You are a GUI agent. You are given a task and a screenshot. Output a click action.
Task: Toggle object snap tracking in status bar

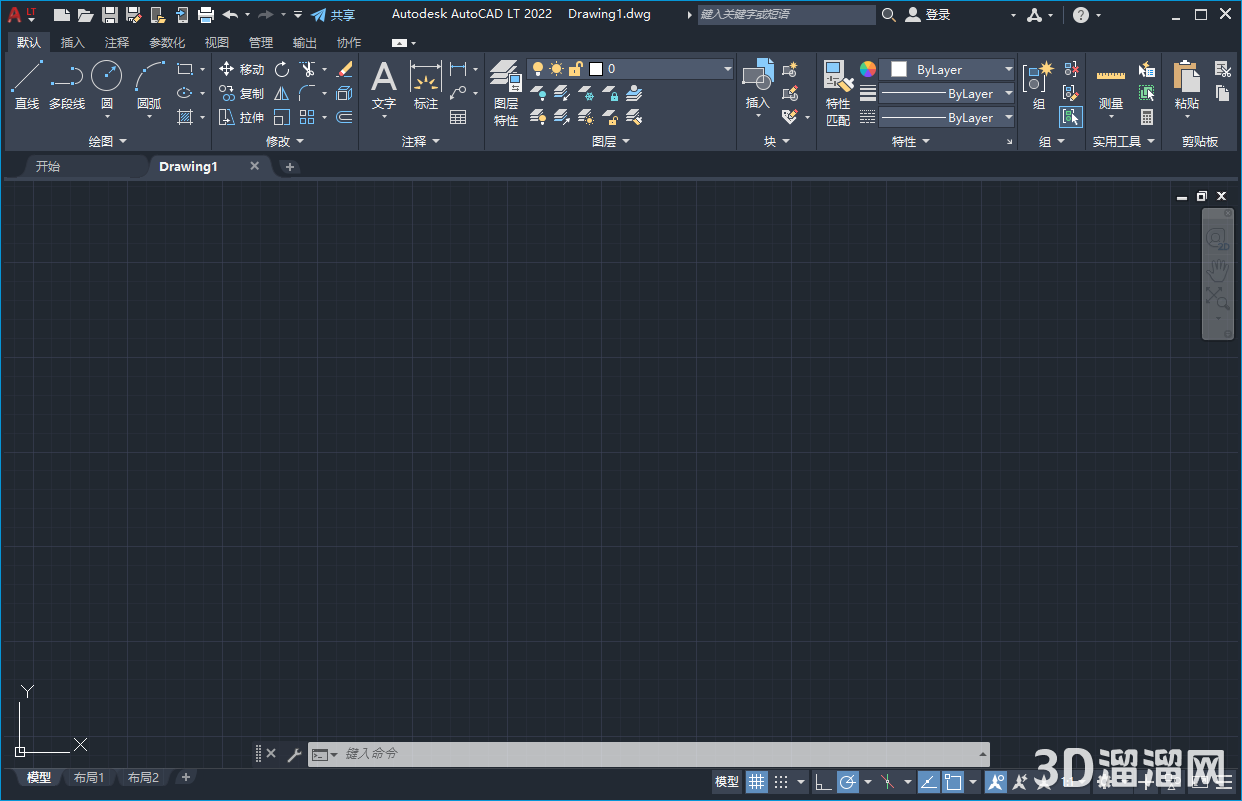[x=929, y=781]
